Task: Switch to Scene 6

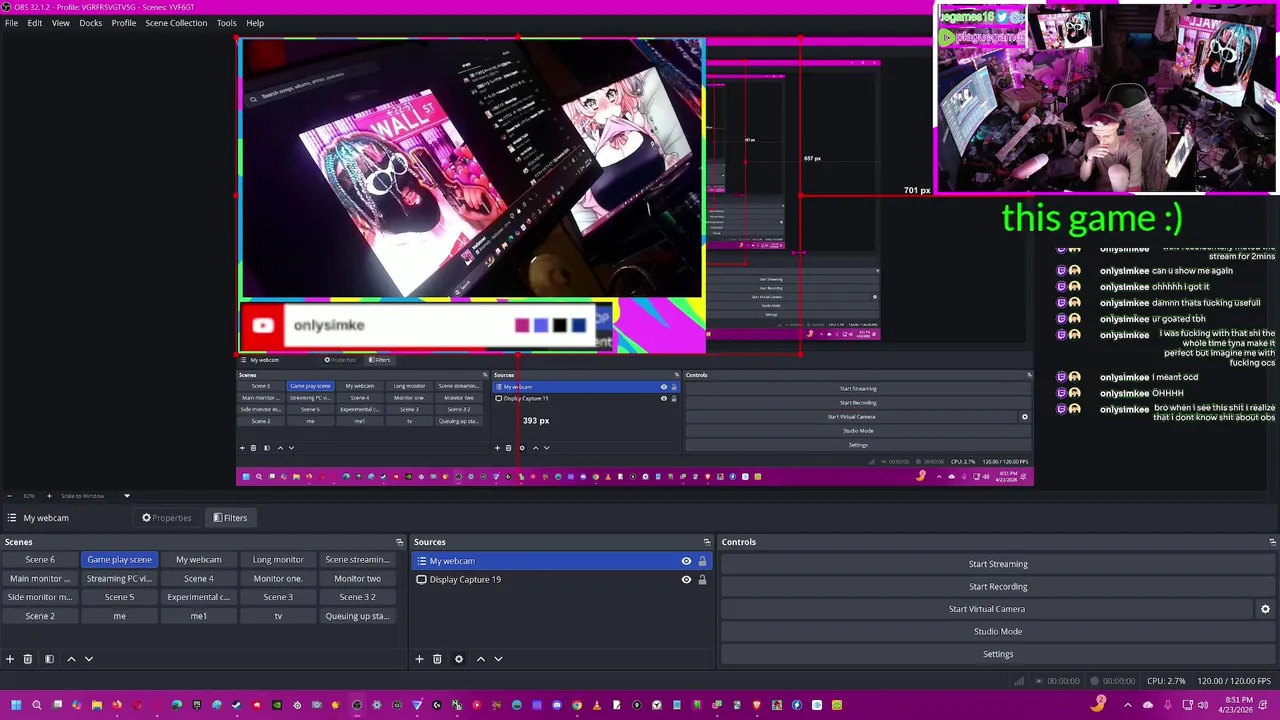Action: (40, 560)
